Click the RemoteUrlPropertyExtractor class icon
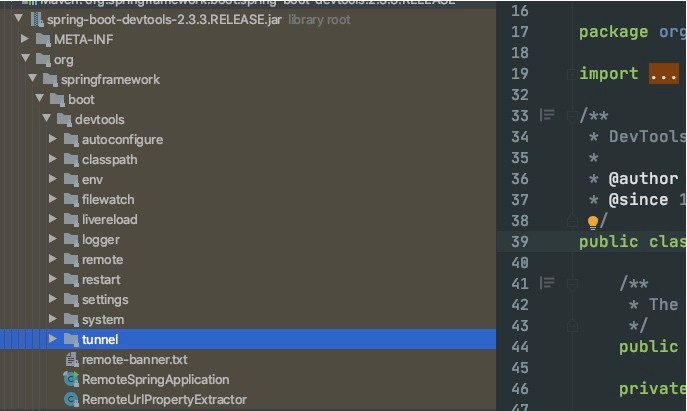687x411 pixels. tap(71, 399)
